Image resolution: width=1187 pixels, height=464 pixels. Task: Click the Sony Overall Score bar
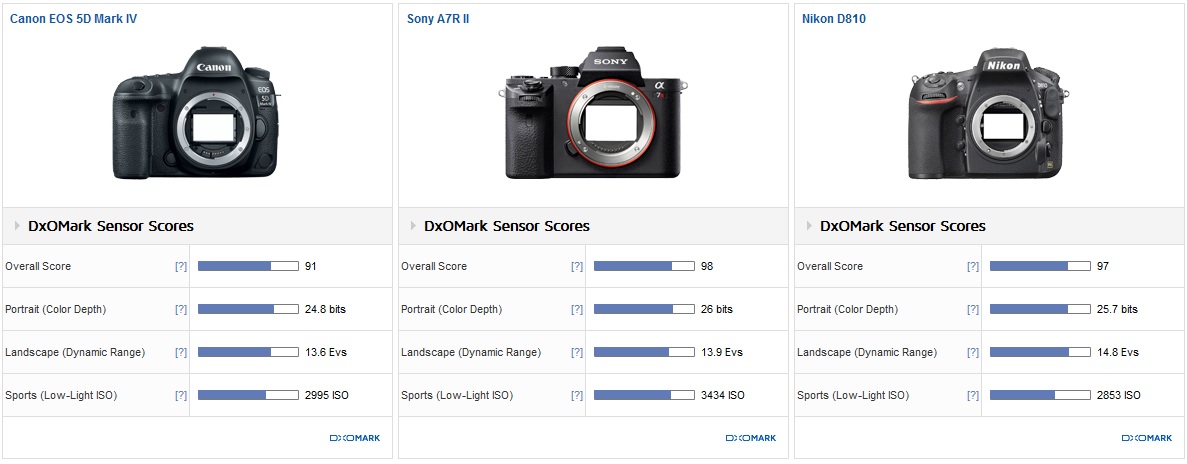coord(644,267)
